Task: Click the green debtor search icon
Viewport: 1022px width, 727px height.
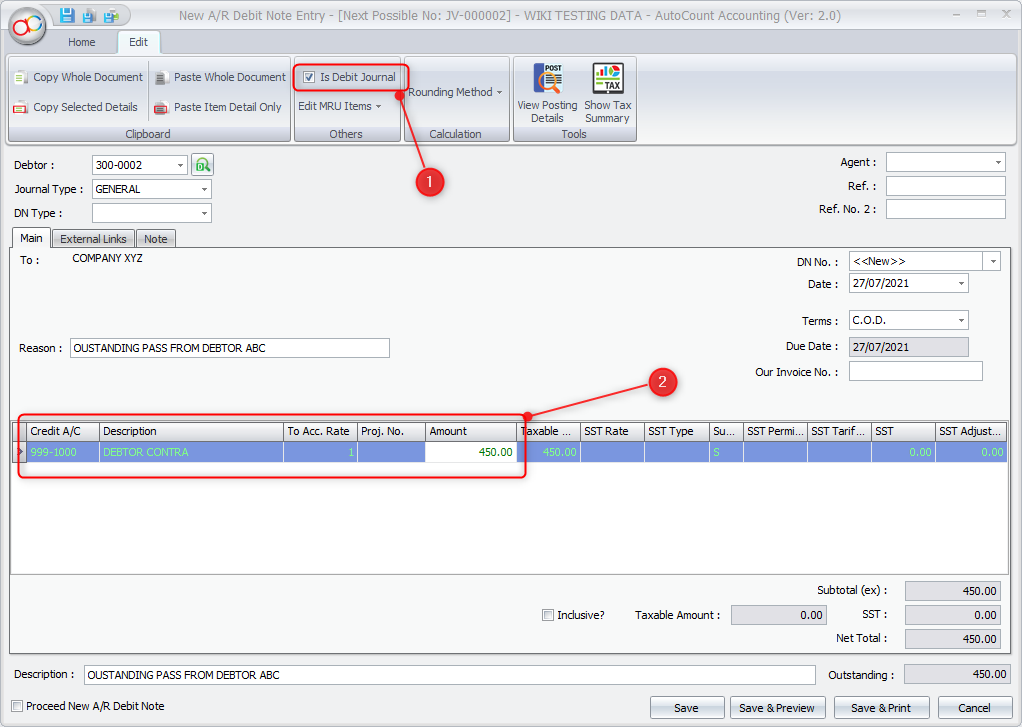Action: 203,165
